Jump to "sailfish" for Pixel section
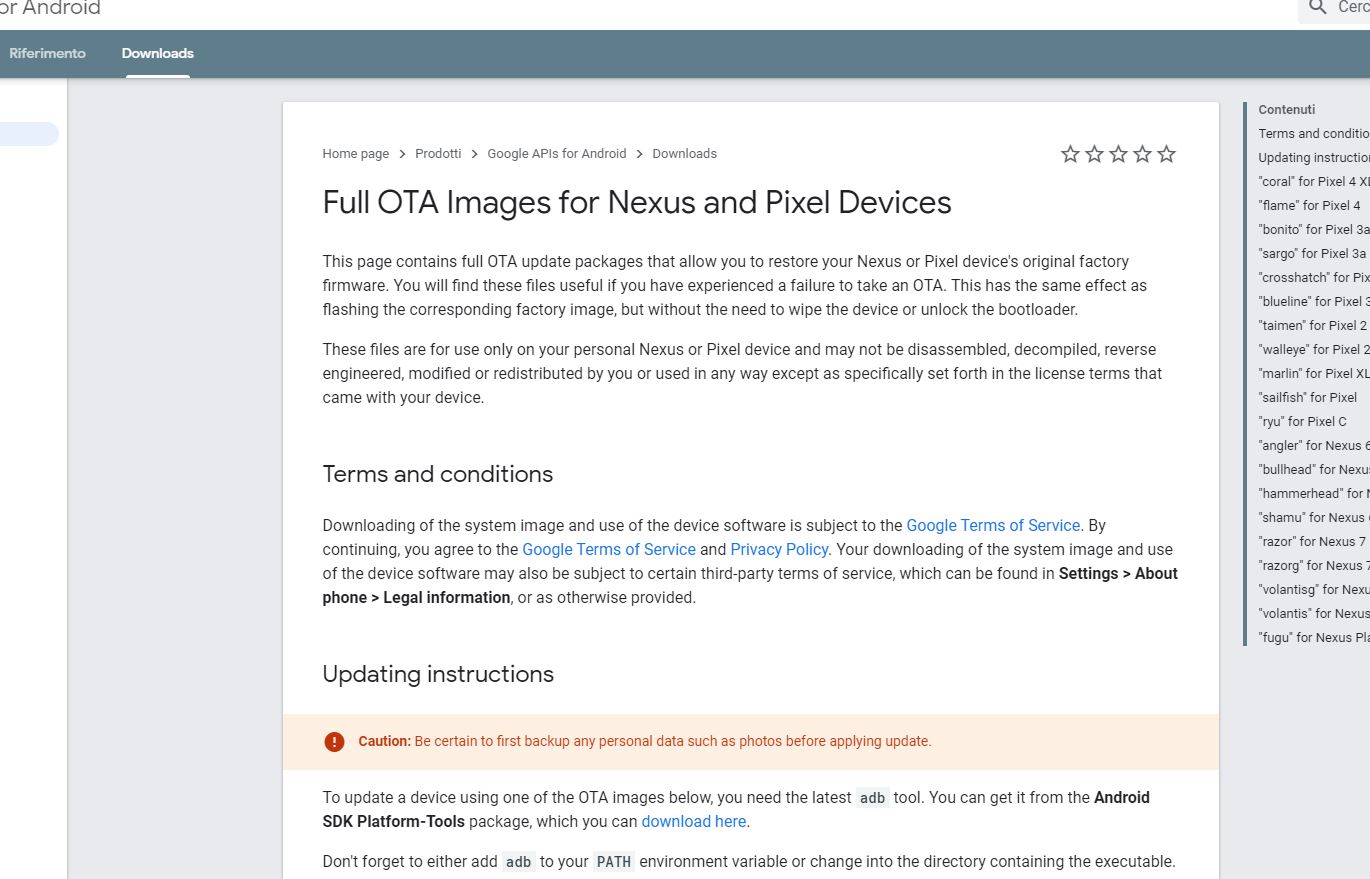Viewport: 1370px width, 879px height. coord(1307,397)
